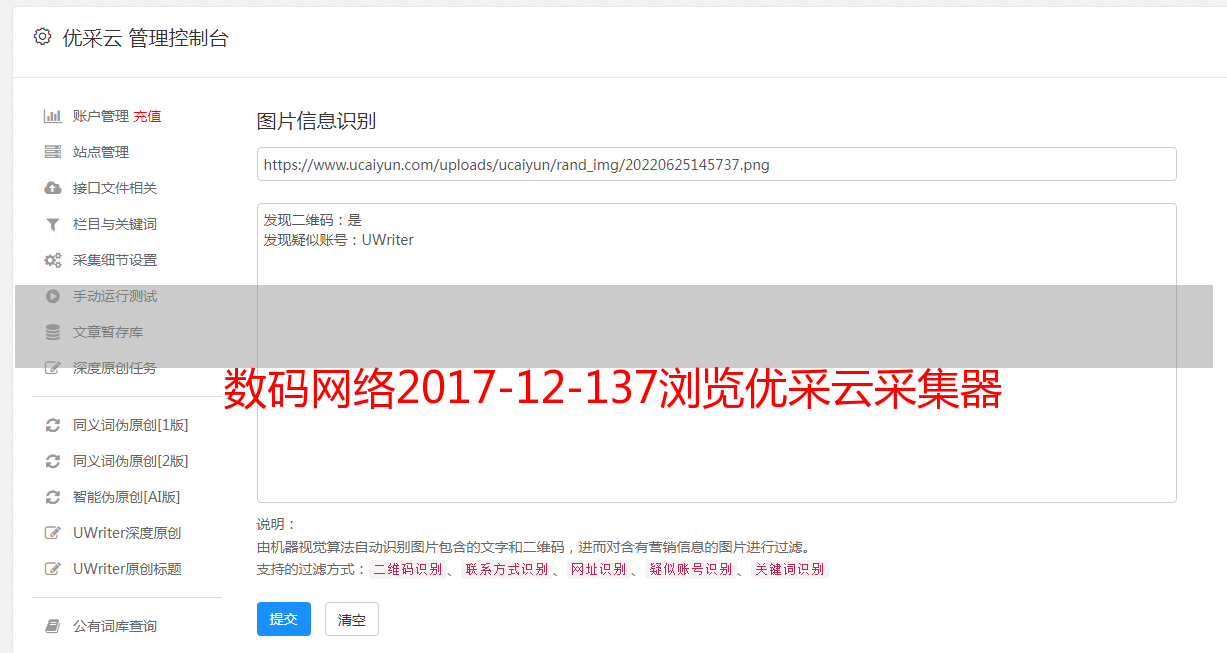The width and height of the screenshot is (1227, 653).
Task: Click the 二维码识别 filter tag
Action: coord(408,569)
